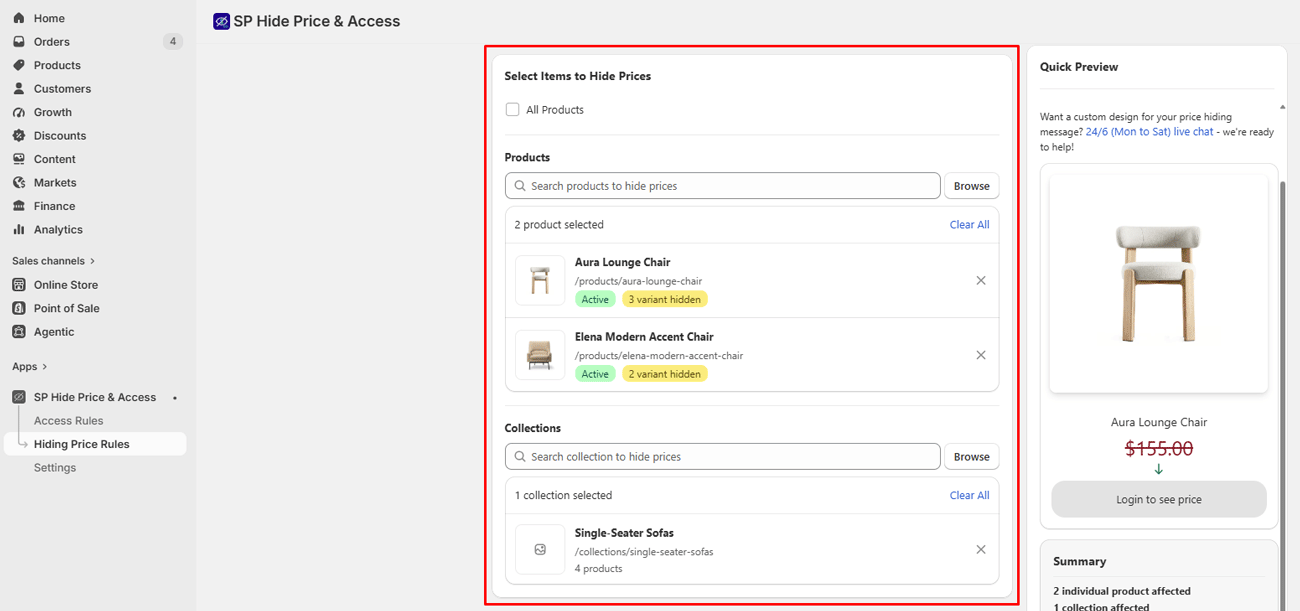This screenshot has height=611, width=1300.
Task: Tick the All Products checkbox
Action: click(x=512, y=110)
